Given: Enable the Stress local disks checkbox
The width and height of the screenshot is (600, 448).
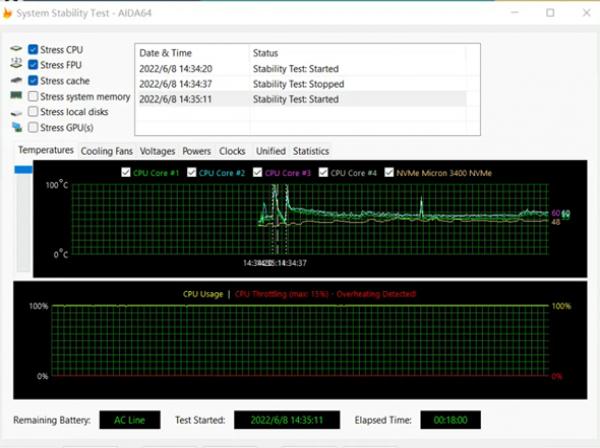Looking at the screenshot, I should click(x=33, y=111).
